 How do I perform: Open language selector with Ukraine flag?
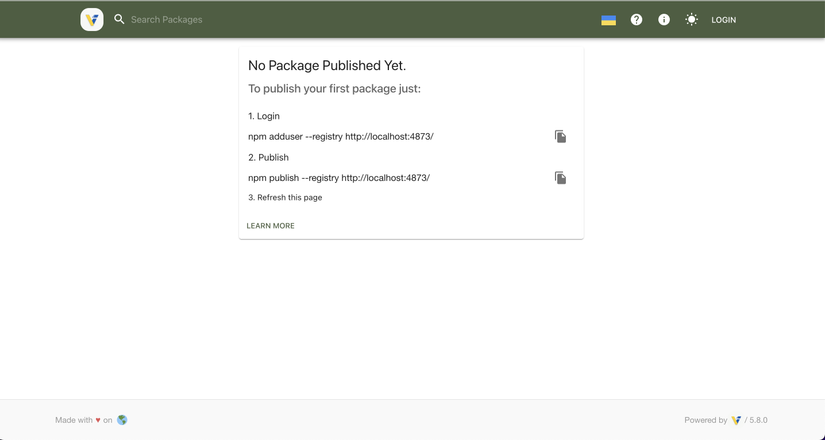coord(608,20)
